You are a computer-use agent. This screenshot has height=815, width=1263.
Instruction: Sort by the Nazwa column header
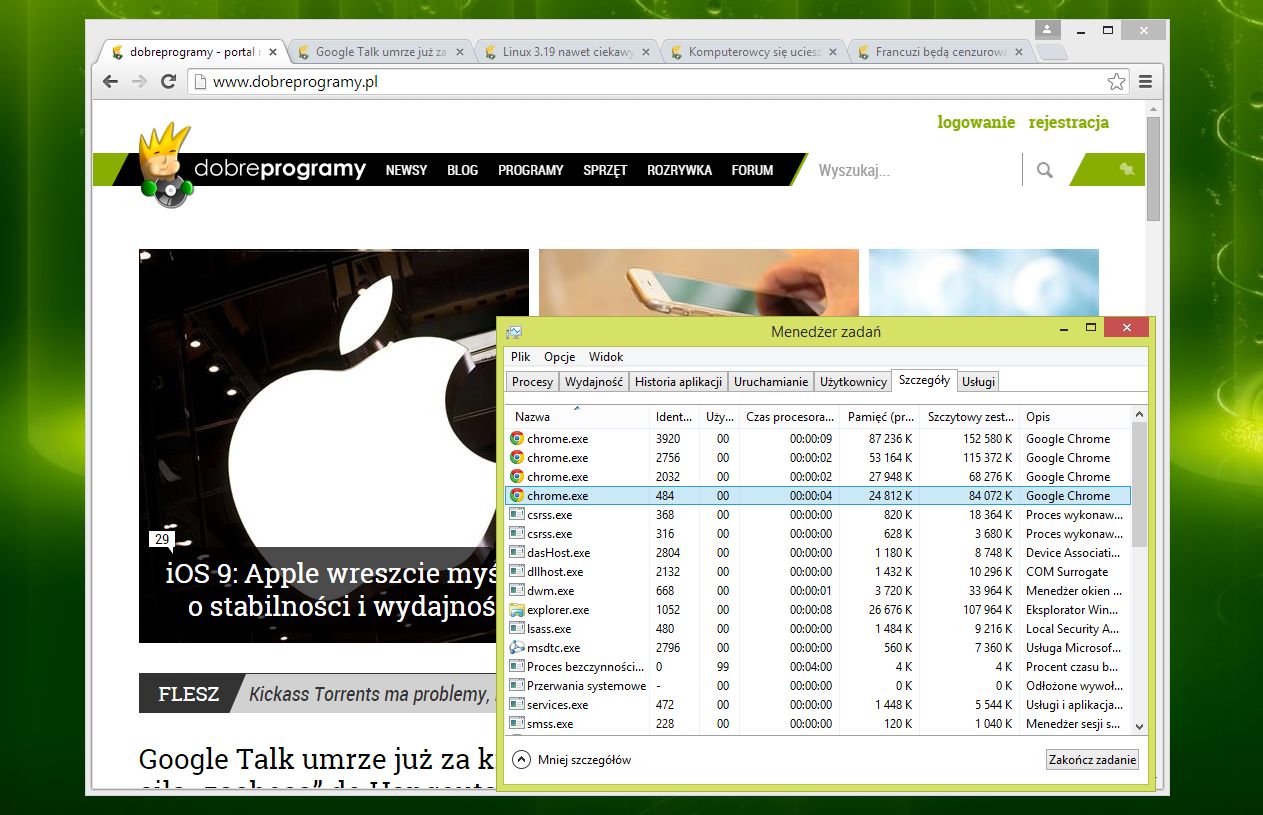click(577, 416)
